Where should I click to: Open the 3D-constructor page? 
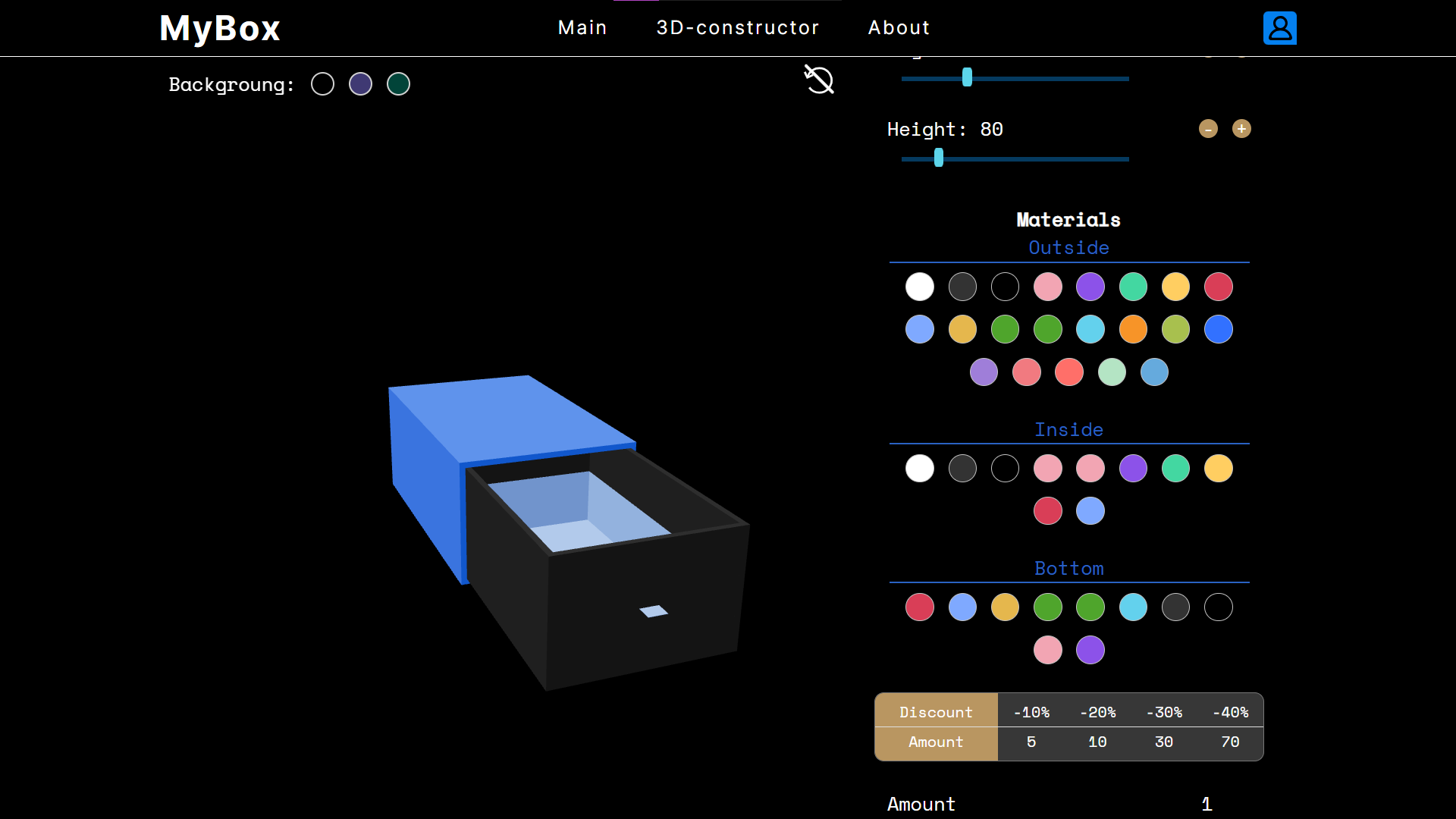pos(738,27)
